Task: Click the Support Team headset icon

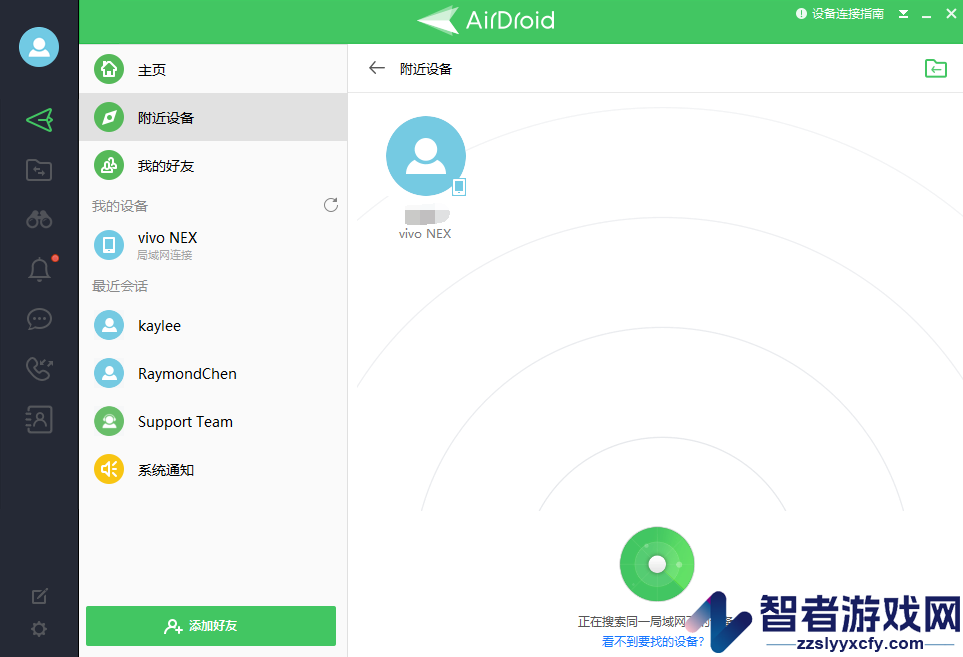Action: (109, 421)
